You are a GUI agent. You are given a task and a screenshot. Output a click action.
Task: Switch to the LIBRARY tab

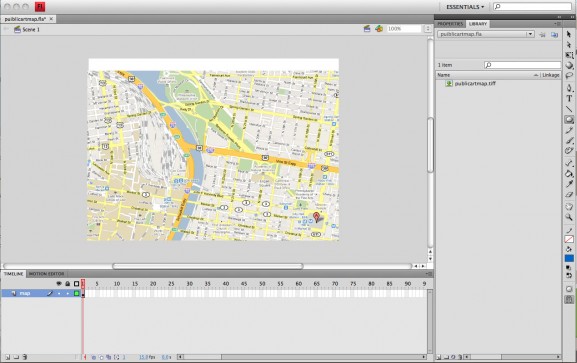click(x=478, y=24)
